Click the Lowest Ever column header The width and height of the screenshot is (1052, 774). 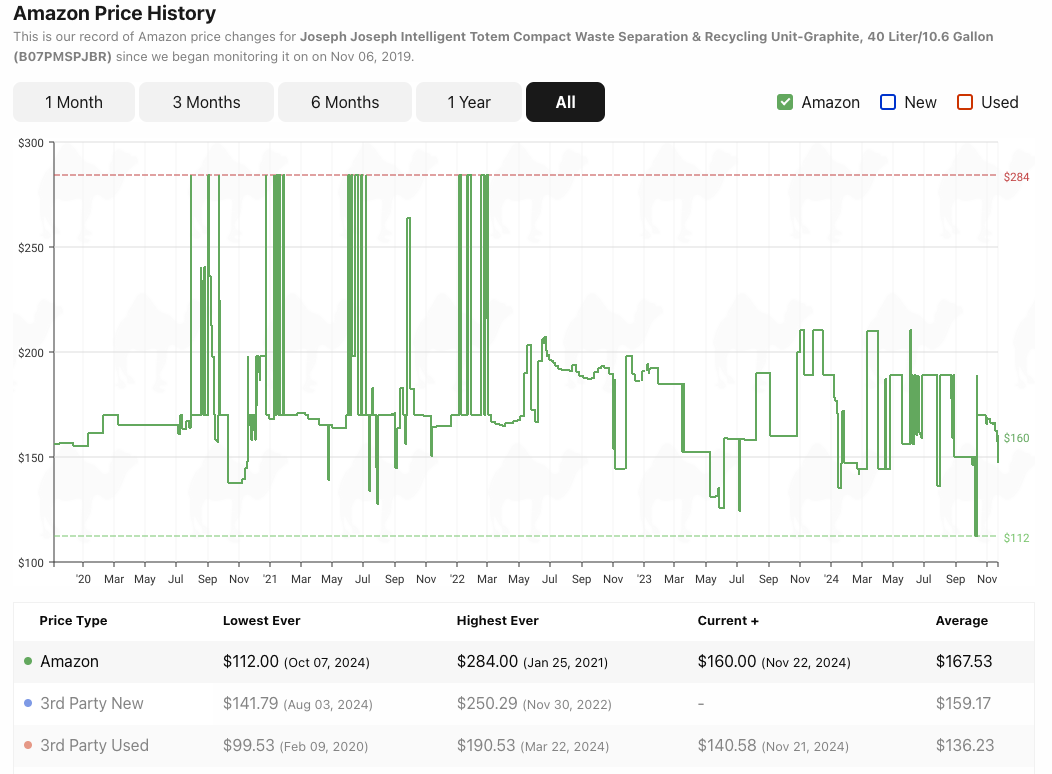point(262,620)
